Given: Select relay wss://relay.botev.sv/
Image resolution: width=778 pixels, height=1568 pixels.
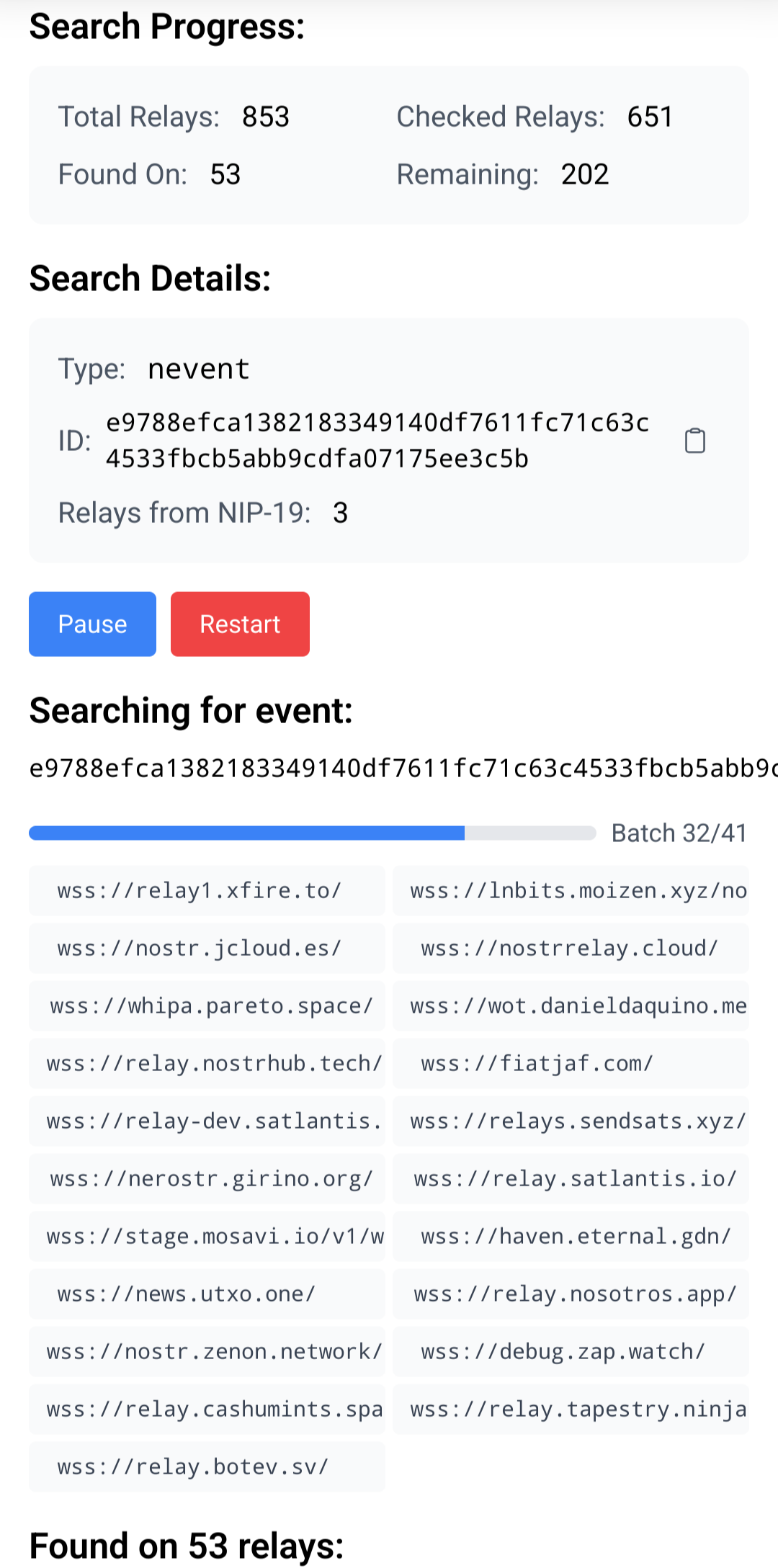Looking at the screenshot, I should click(x=207, y=1467).
